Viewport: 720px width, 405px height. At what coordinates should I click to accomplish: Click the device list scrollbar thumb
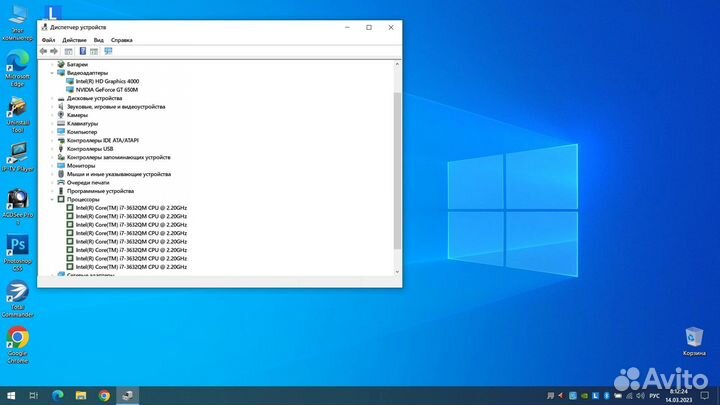pyautogui.click(x=397, y=171)
